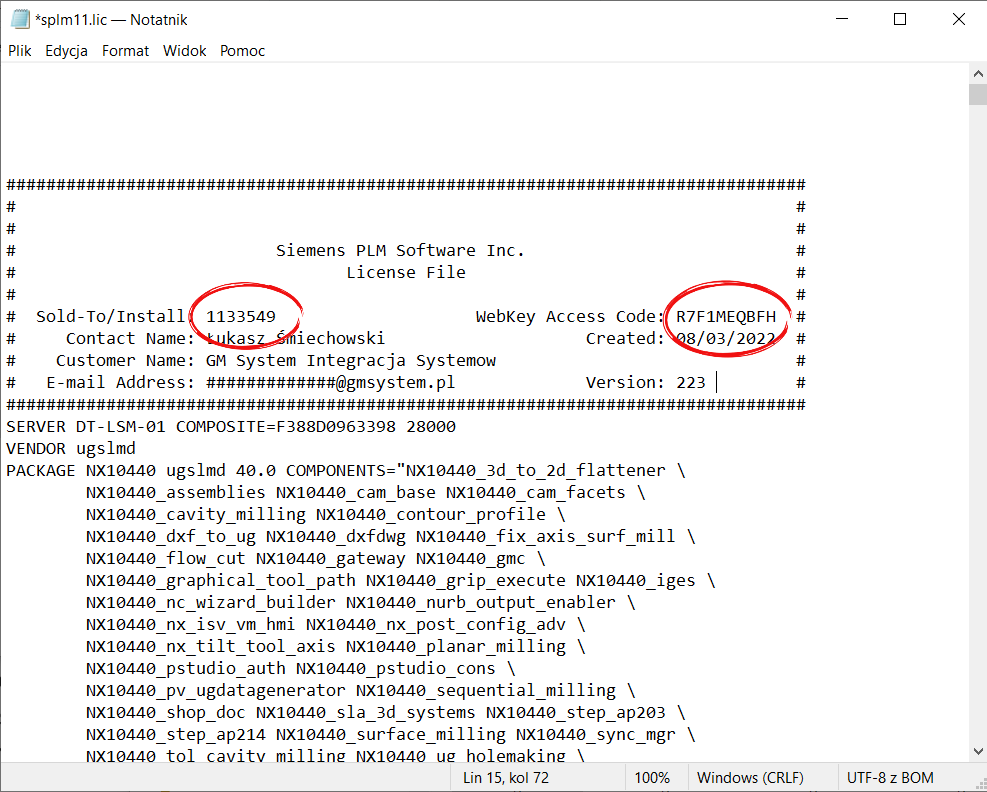Click 'Windows (CRLF)' in status bar
The height and width of the screenshot is (792, 987).
[x=750, y=778]
